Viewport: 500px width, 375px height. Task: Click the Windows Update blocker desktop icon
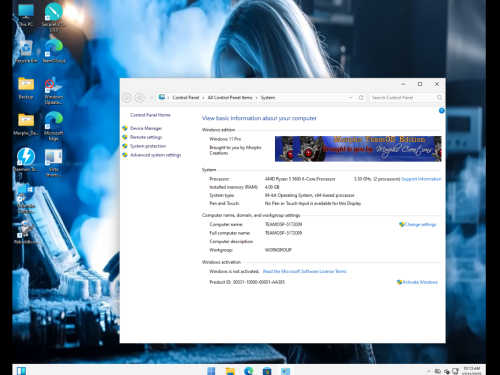54,91
